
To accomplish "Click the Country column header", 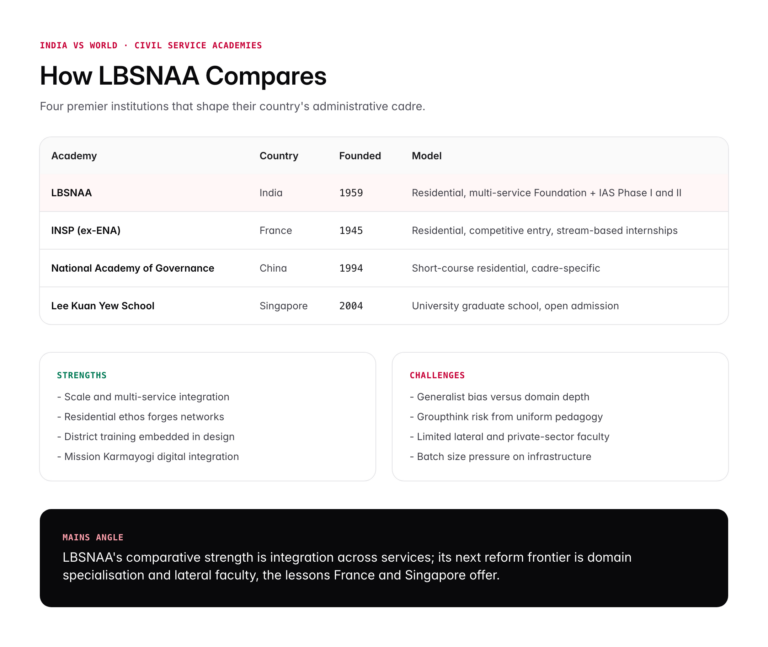I will pyautogui.click(x=279, y=156).
